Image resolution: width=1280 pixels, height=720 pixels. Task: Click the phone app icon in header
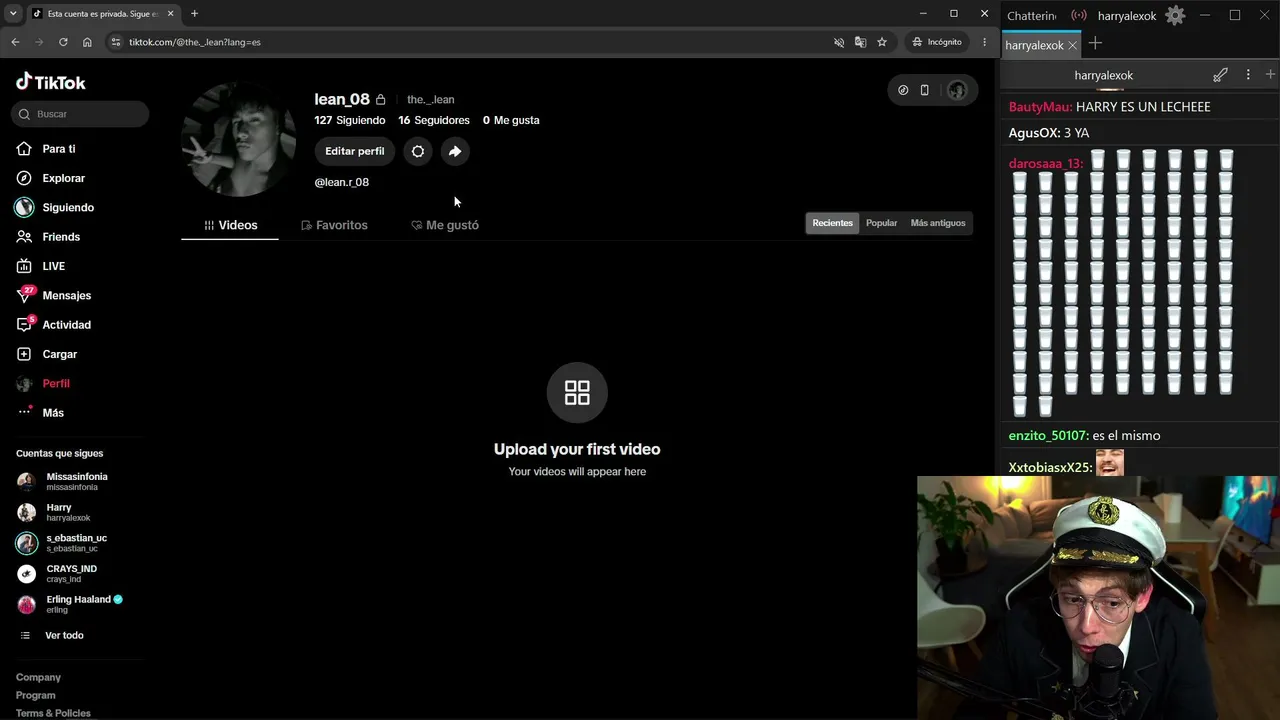point(924,90)
